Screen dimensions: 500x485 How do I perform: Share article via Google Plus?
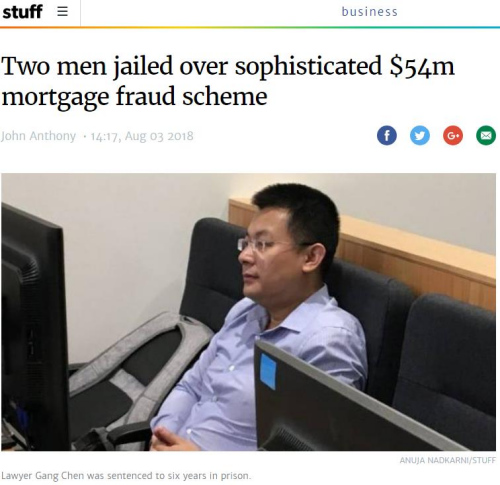point(453,136)
